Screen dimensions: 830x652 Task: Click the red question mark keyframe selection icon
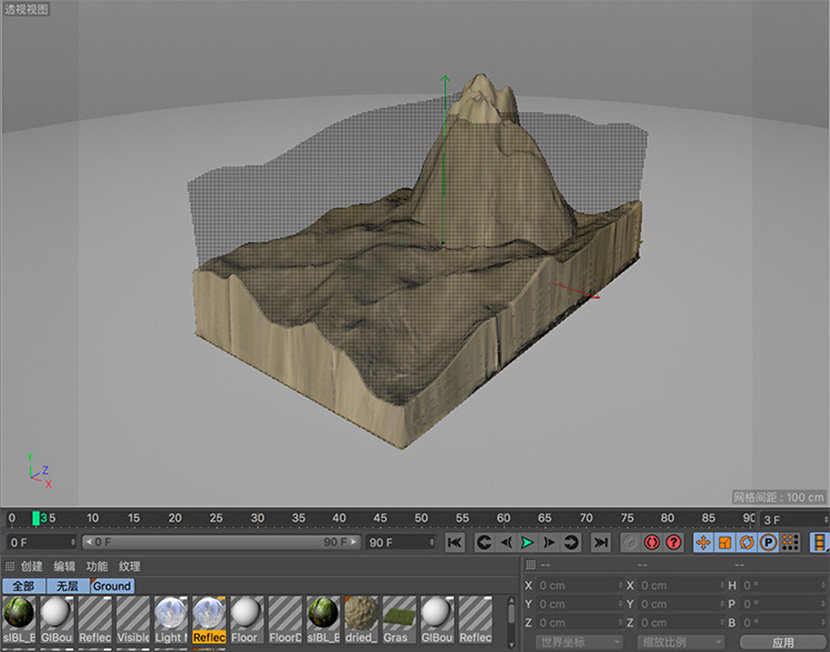674,542
